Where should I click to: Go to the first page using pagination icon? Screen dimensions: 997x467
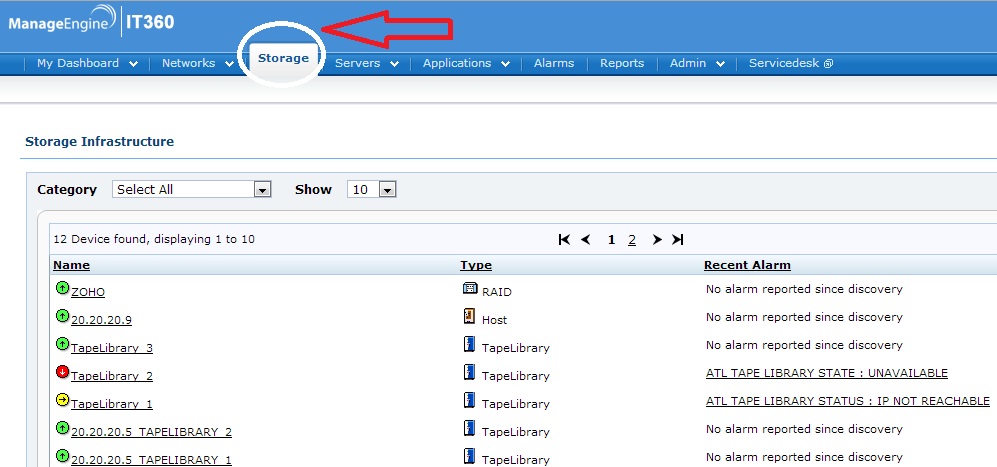coord(564,240)
